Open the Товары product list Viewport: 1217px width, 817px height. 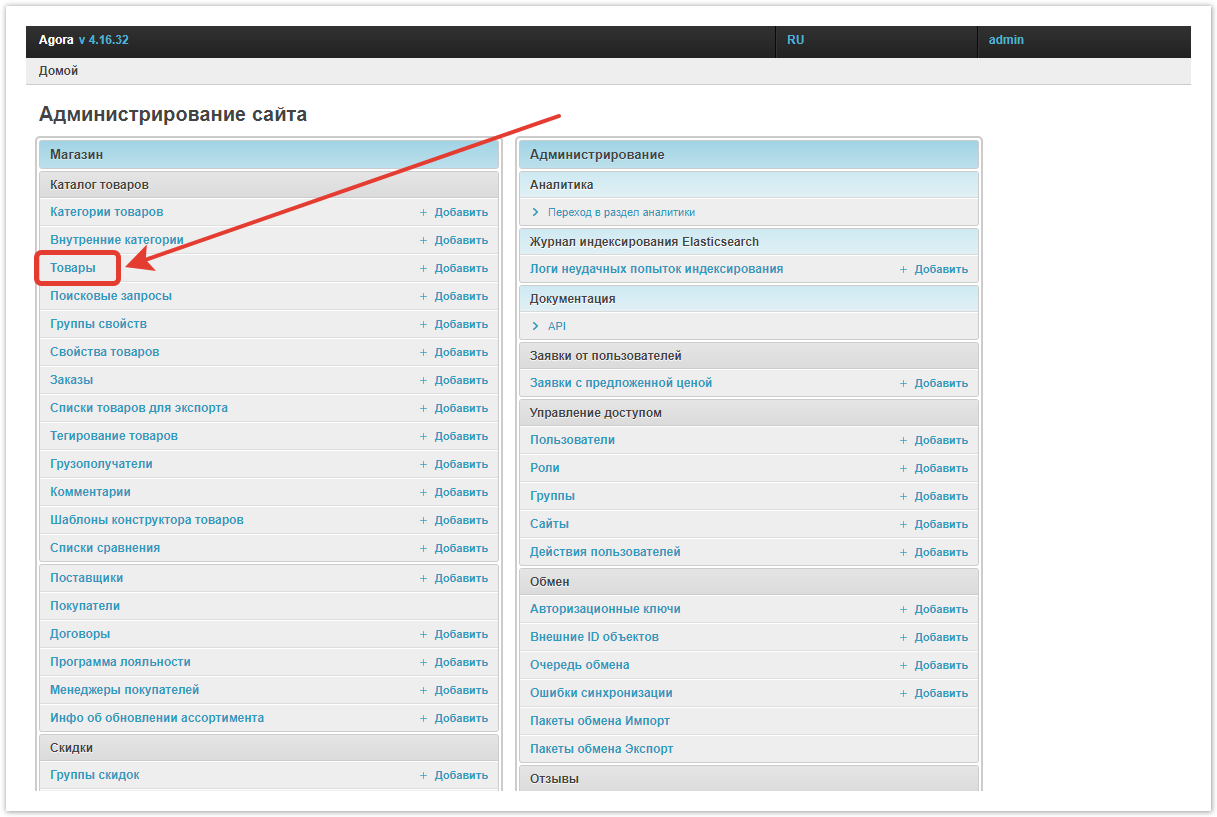[x=73, y=268]
